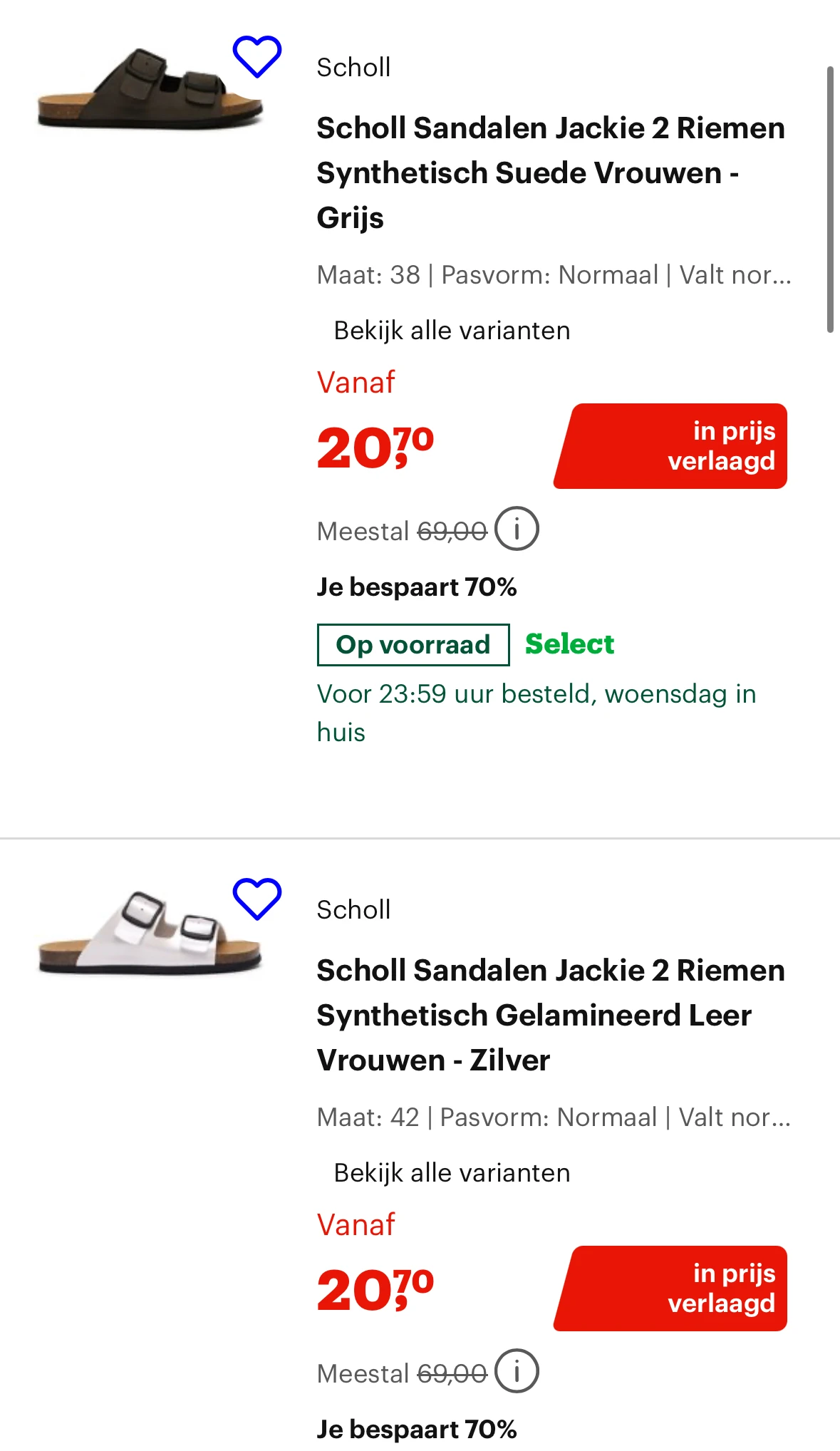Open the Synthetisch Suede Grijs sandal title
Screen dimensions: 840x1451
click(x=550, y=172)
